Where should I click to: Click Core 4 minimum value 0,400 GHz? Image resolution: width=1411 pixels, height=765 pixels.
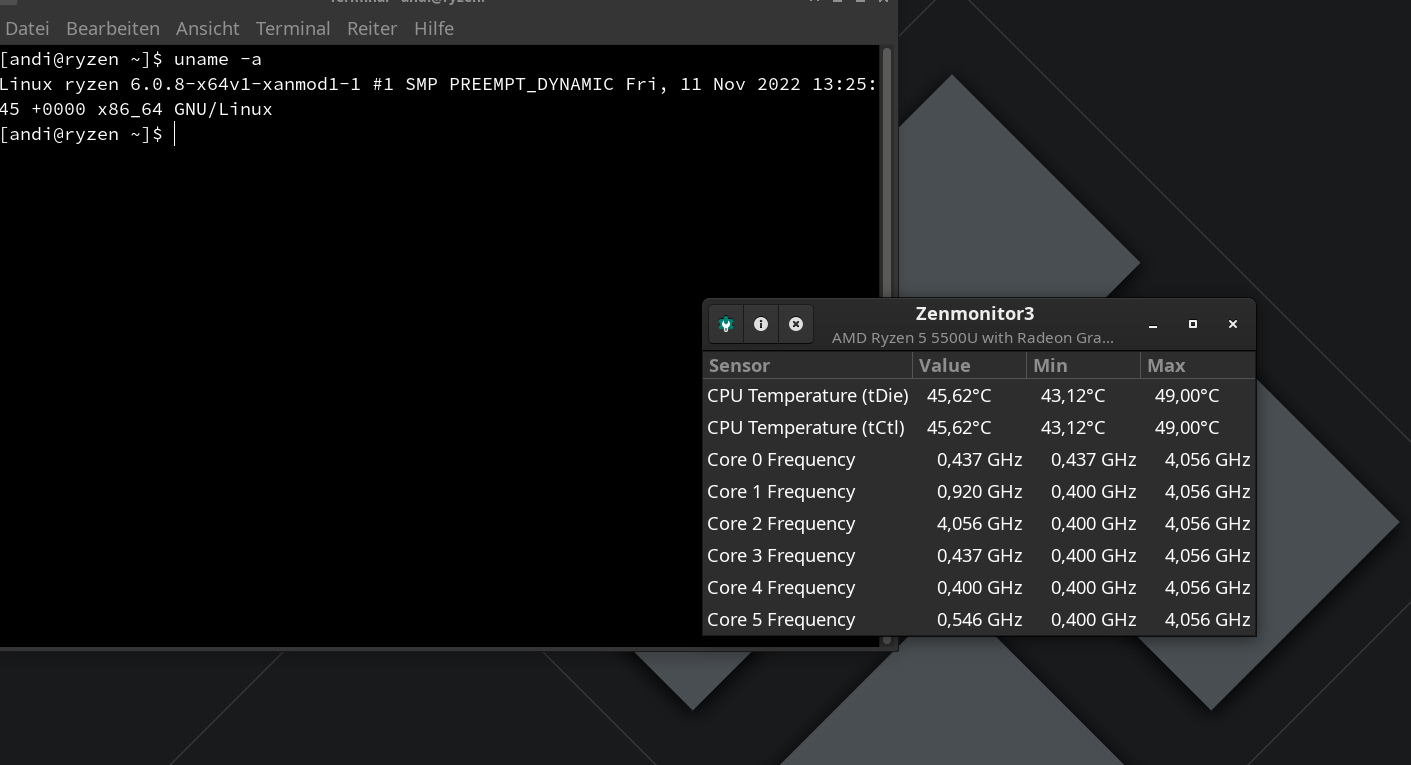click(x=1094, y=588)
